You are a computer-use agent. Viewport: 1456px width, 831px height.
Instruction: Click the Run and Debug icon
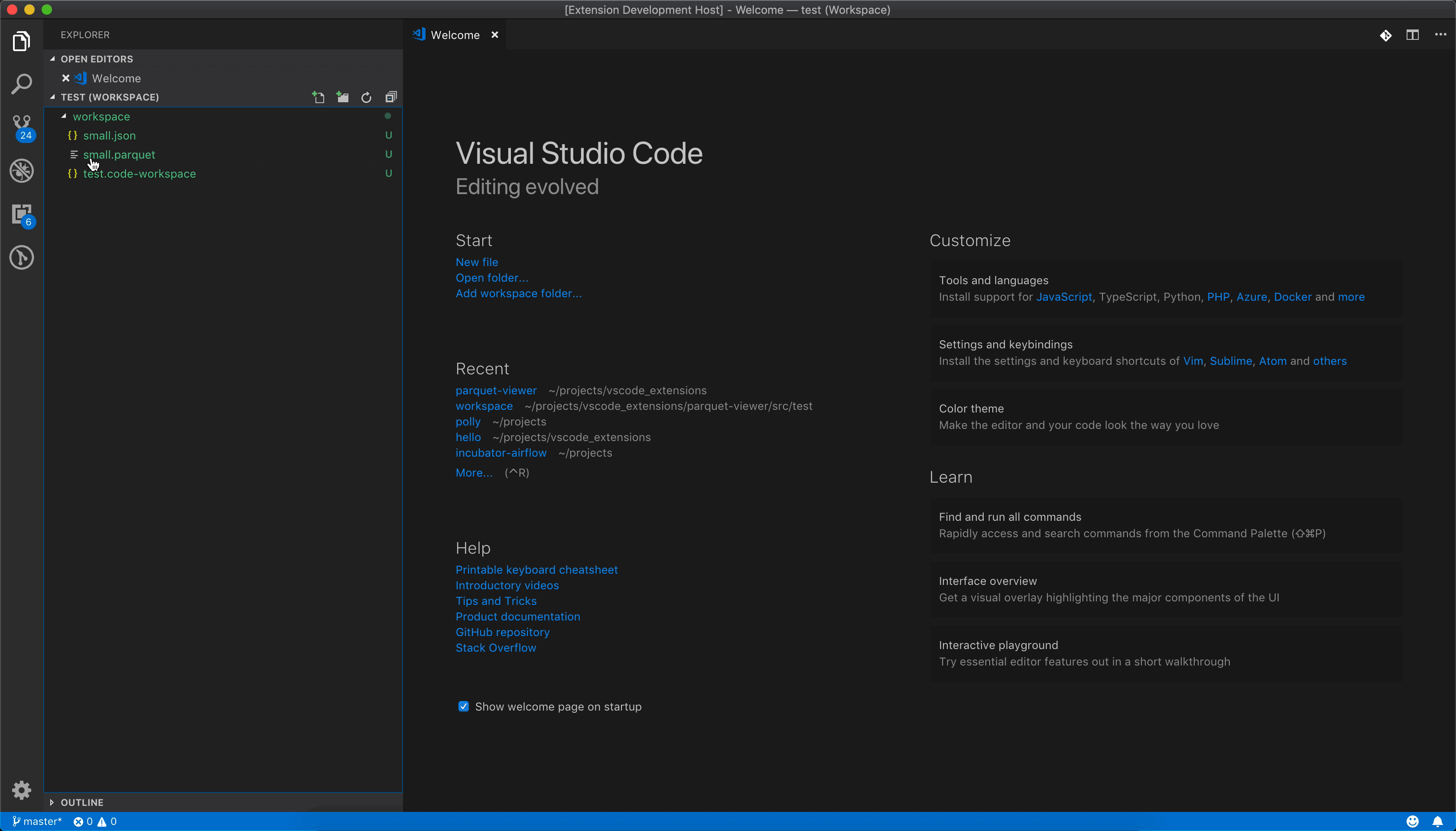pos(22,171)
